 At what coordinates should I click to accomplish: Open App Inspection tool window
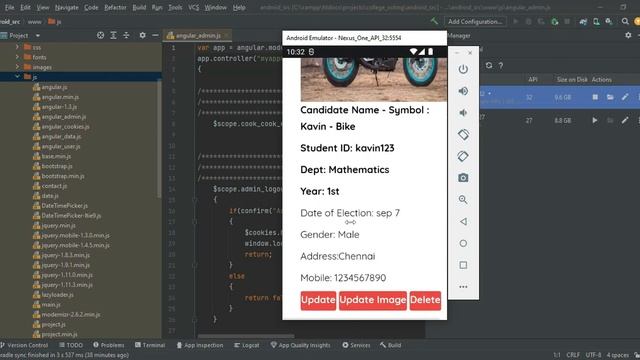(200, 345)
